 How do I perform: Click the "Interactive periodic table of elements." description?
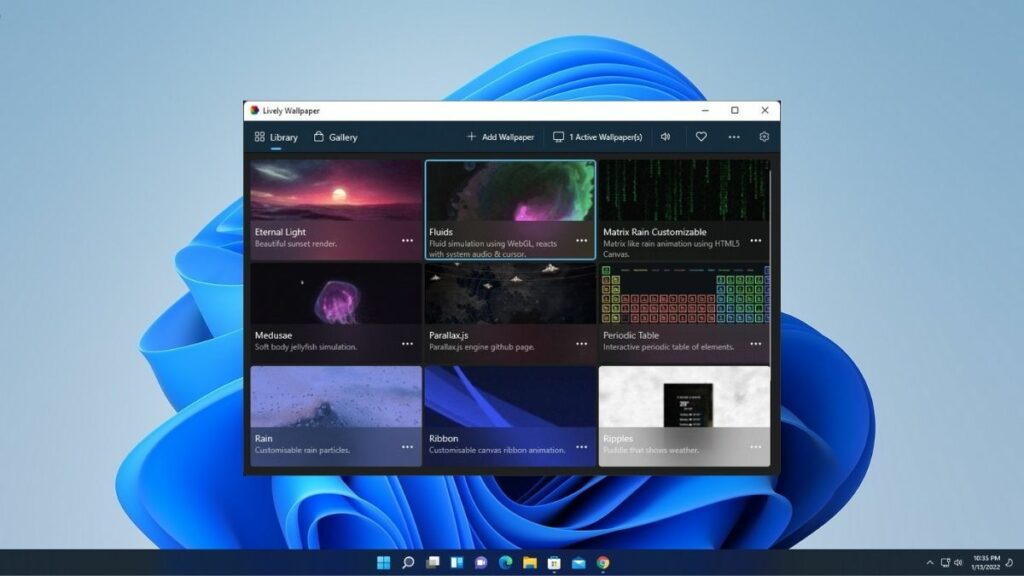[669, 347]
